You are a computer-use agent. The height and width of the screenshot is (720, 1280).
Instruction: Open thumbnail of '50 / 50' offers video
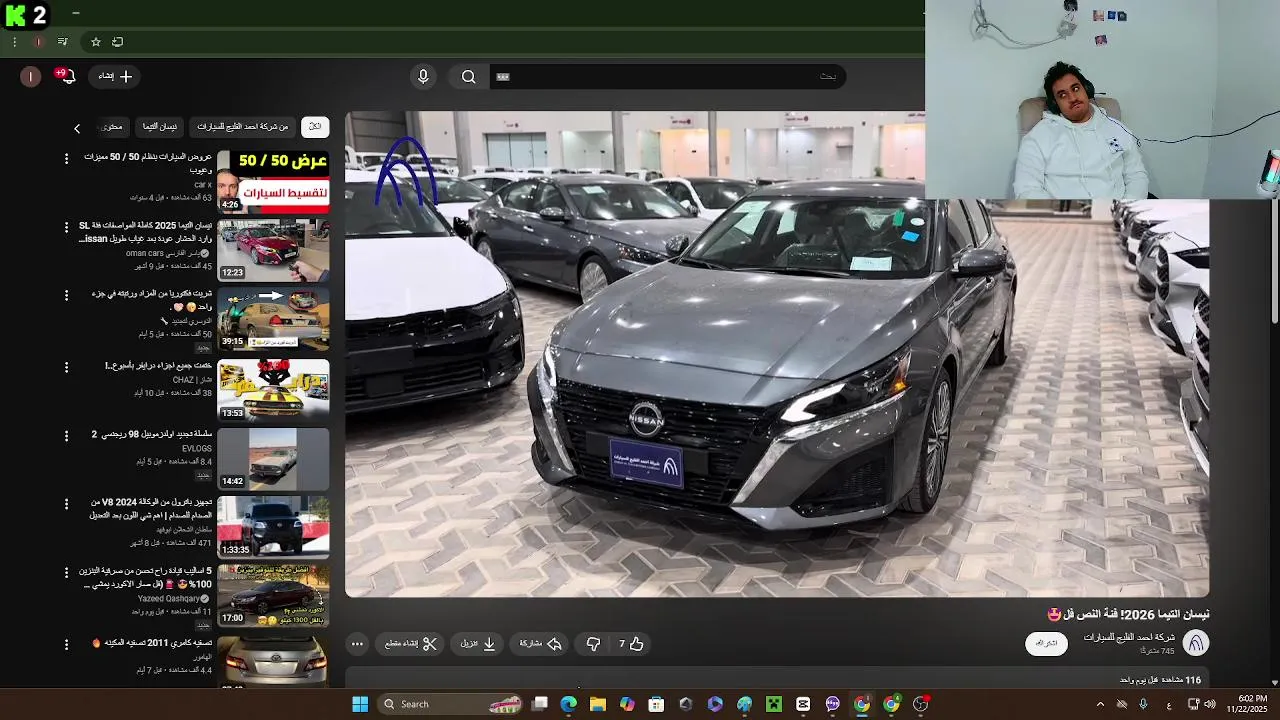pos(273,181)
